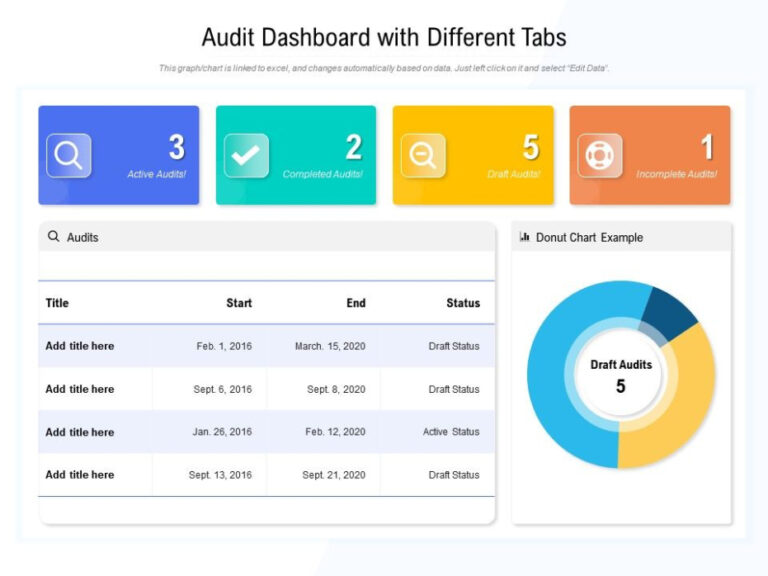This screenshot has height=576, width=768.
Task: Click the Active Audits! label
Action: 157,174
